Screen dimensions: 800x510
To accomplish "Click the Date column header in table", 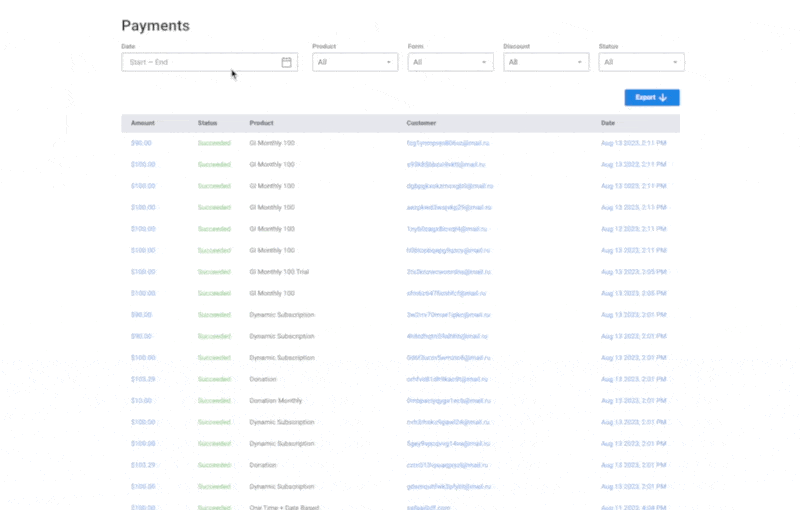I will click(x=608, y=123).
